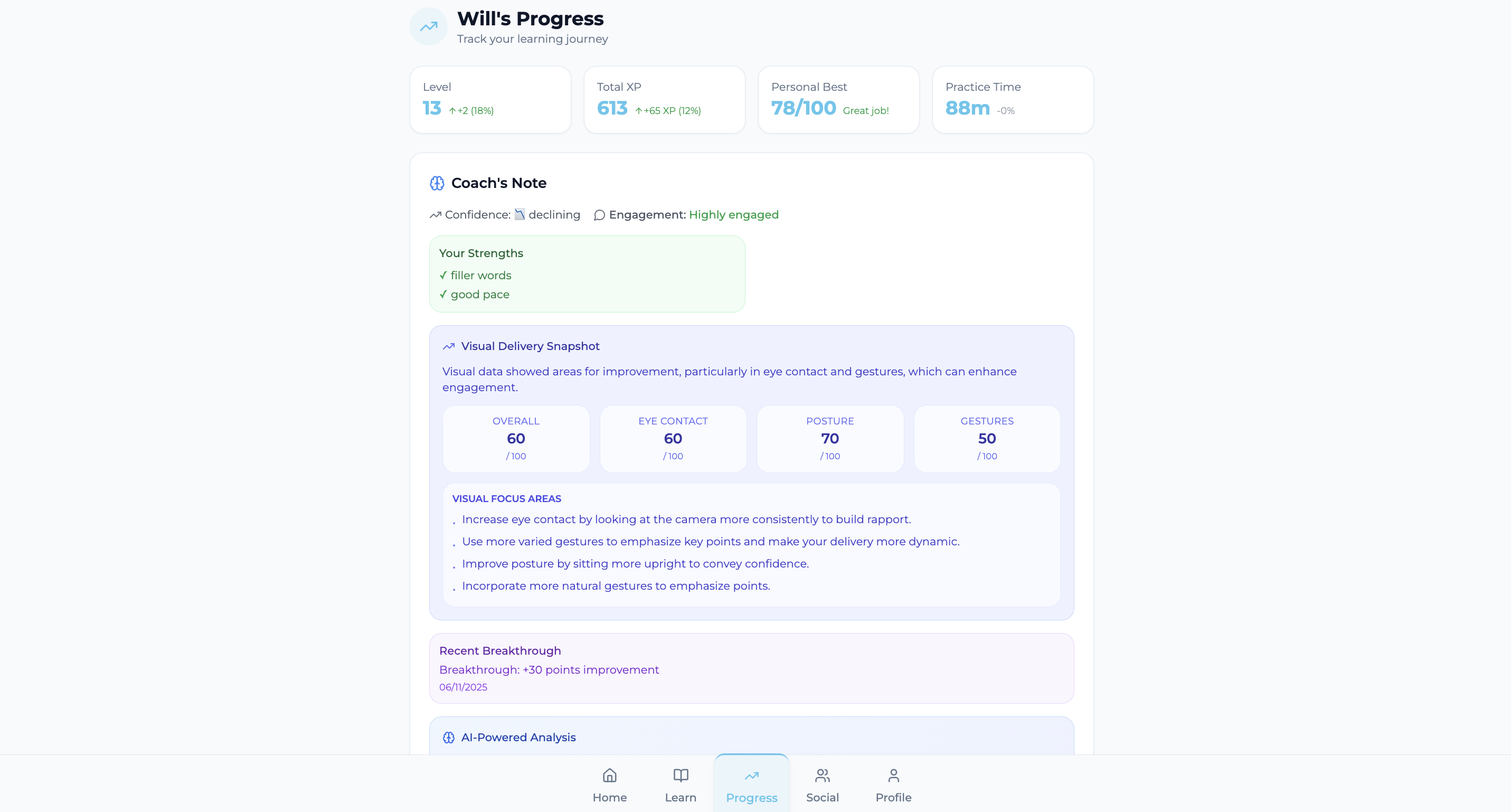Click the Home house icon
Viewport: 1511px width, 812px height.
click(x=609, y=776)
